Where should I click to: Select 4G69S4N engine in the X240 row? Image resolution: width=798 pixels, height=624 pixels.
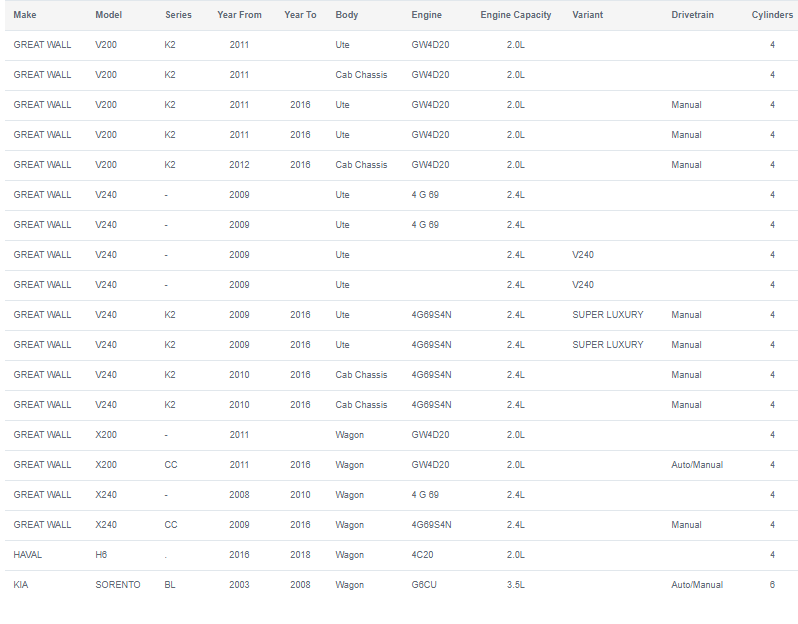coord(431,525)
